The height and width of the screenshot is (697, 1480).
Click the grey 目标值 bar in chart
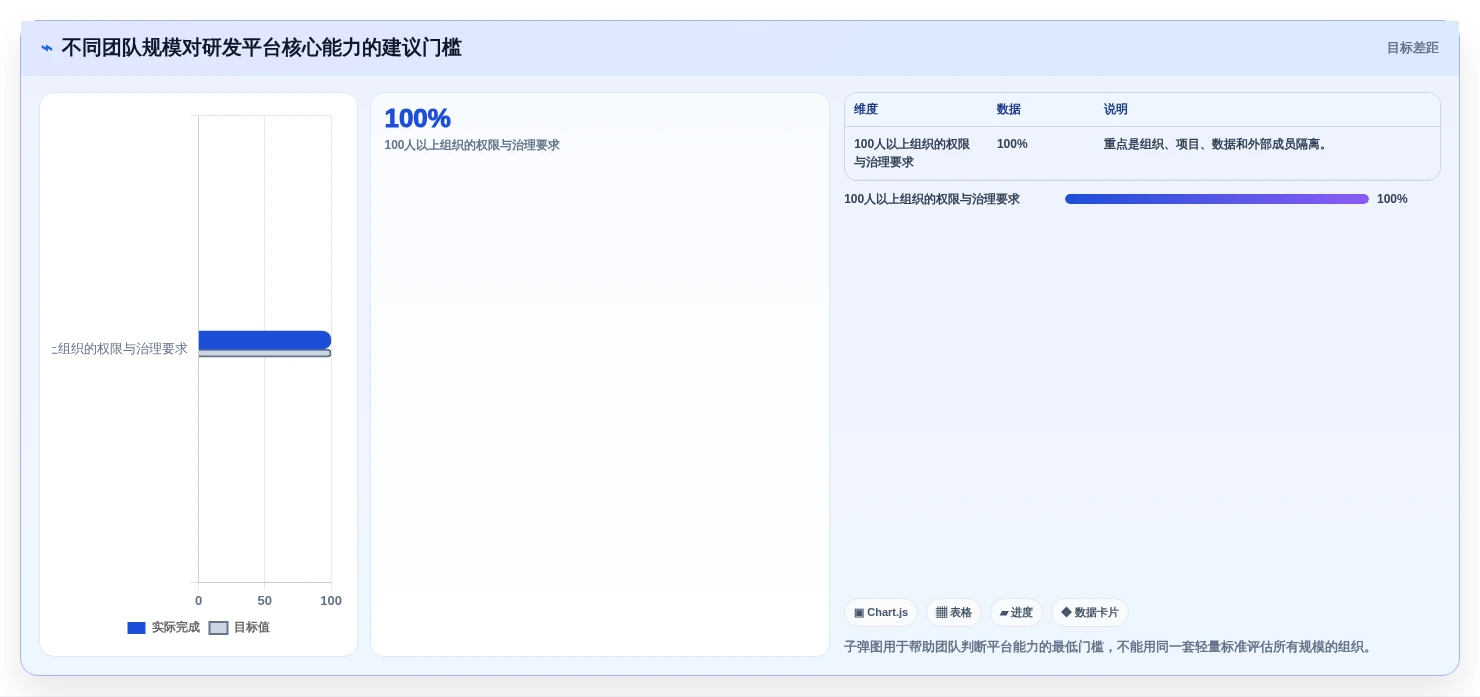pyautogui.click(x=265, y=353)
